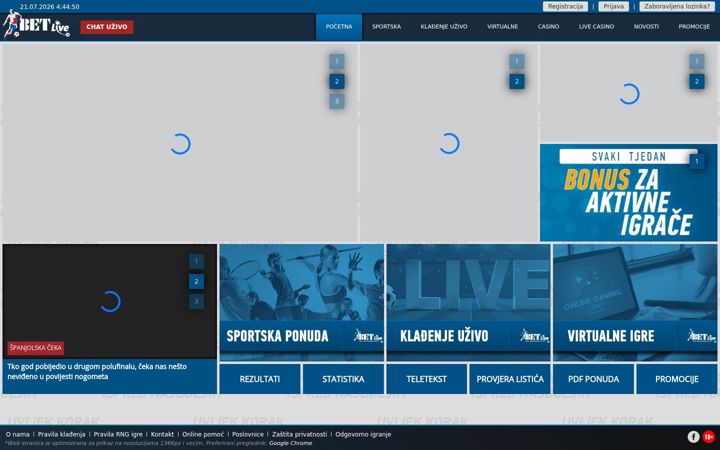Click the 18+ age restriction icon

tap(709, 437)
